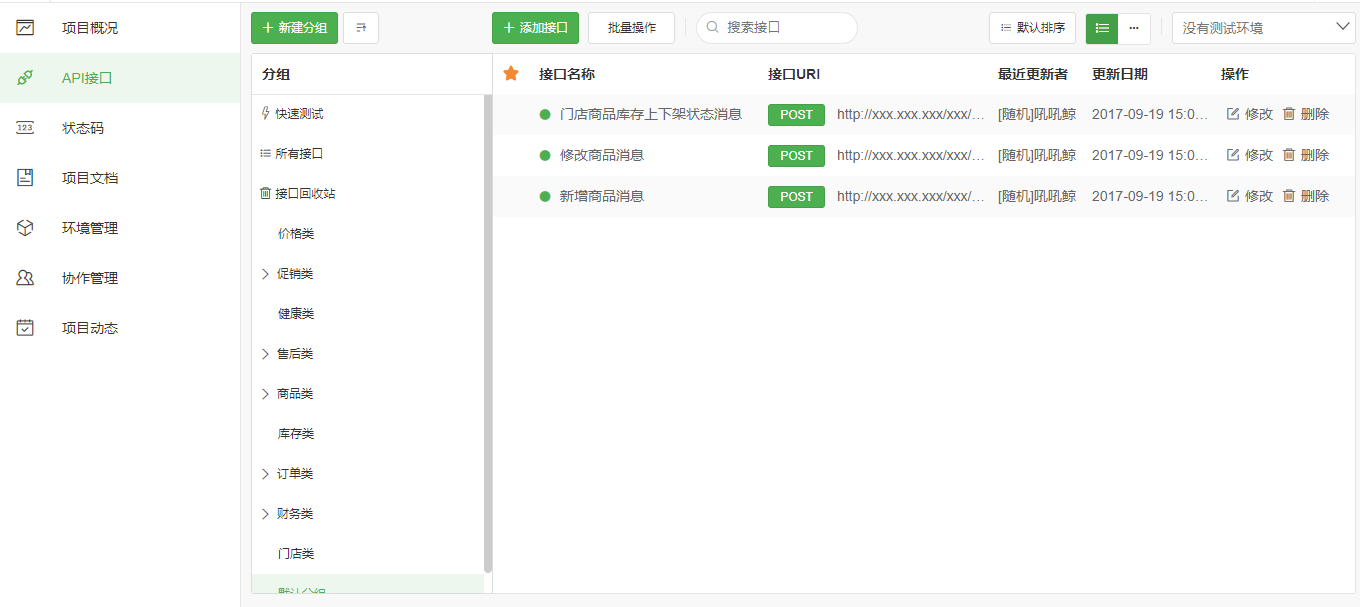Click the 搜索接口 search field
1360x607 pixels.
coord(785,28)
